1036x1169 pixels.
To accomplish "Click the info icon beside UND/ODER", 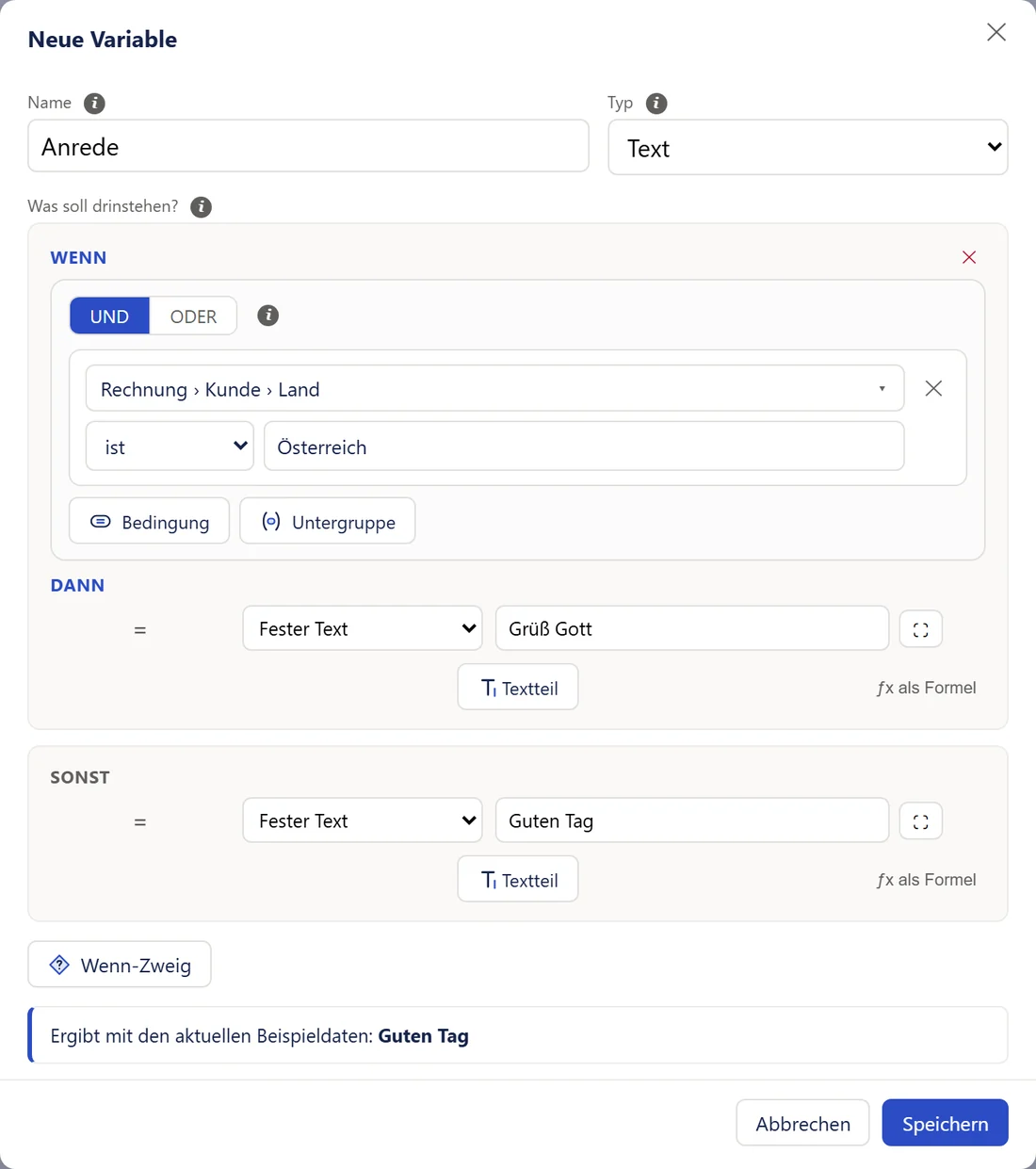I will point(268,316).
